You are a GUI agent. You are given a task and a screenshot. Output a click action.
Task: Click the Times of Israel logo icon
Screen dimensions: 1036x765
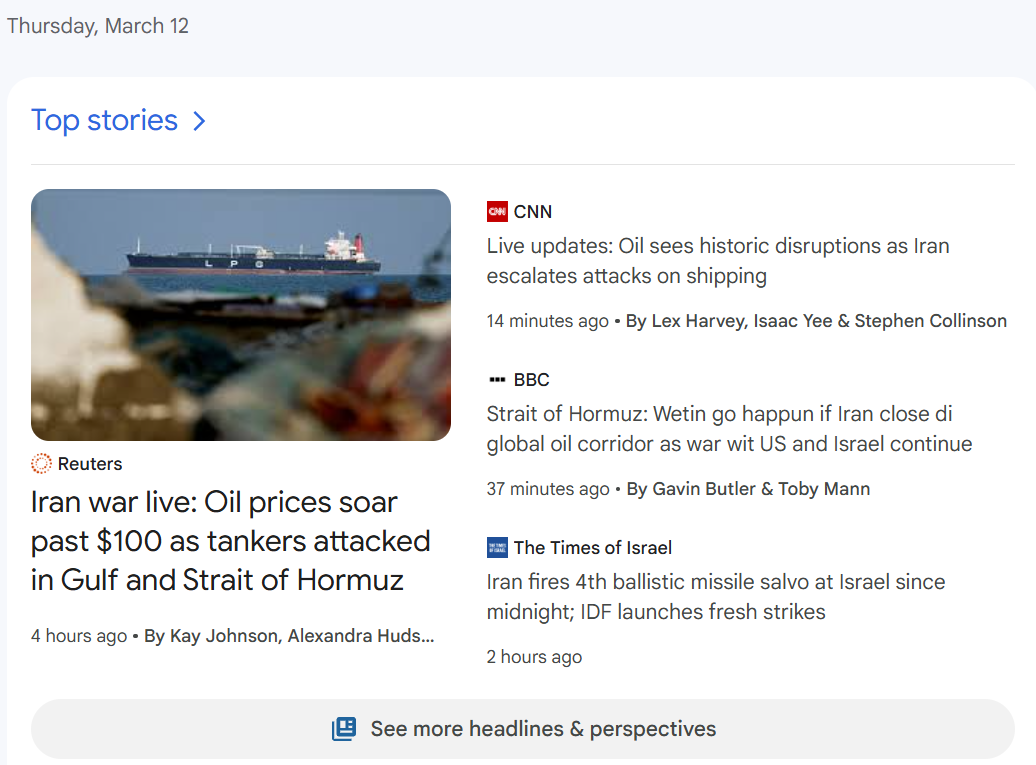[x=497, y=548]
